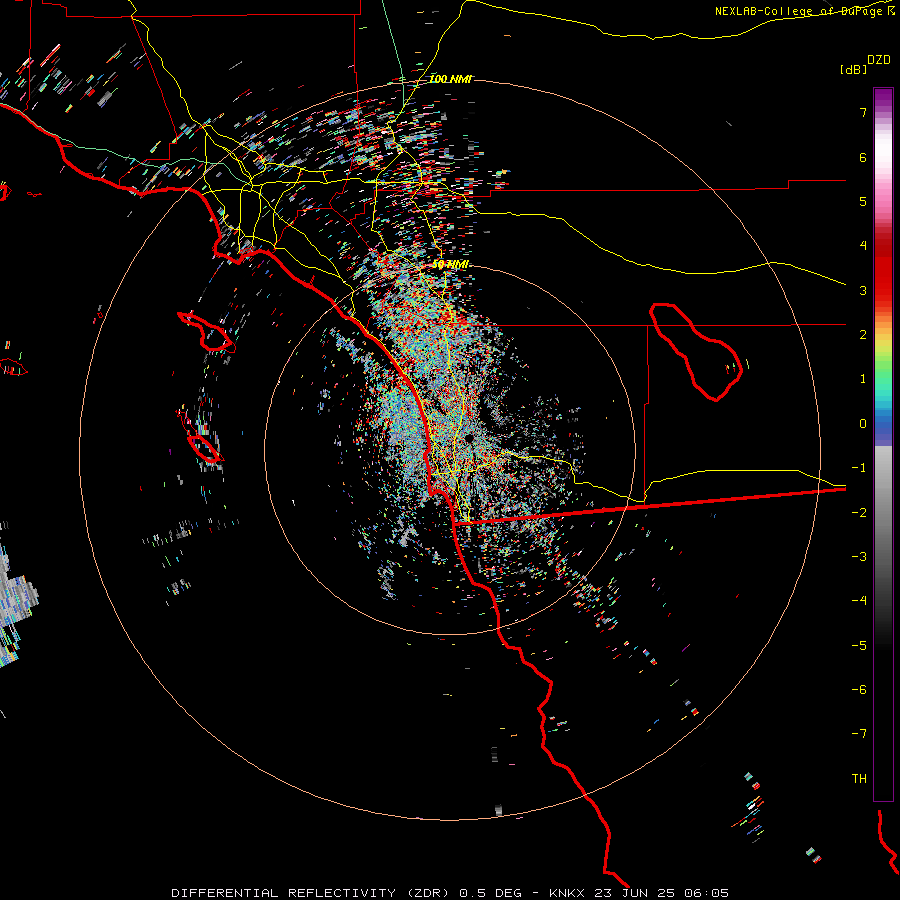The image size is (900, 900).
Task: Click the -3 value on color scale
Action: point(859,557)
